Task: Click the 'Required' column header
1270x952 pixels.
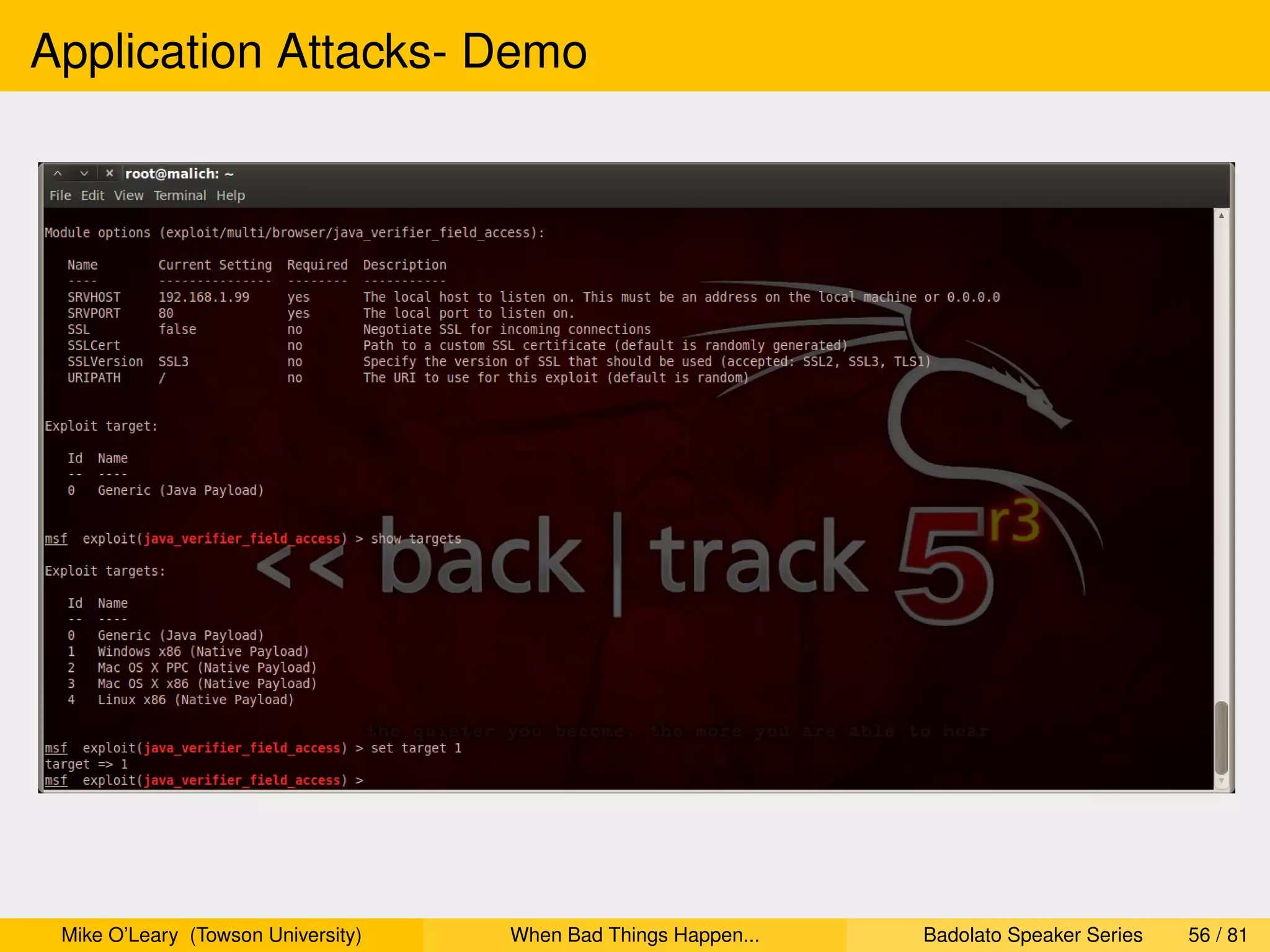Action: tap(317, 265)
